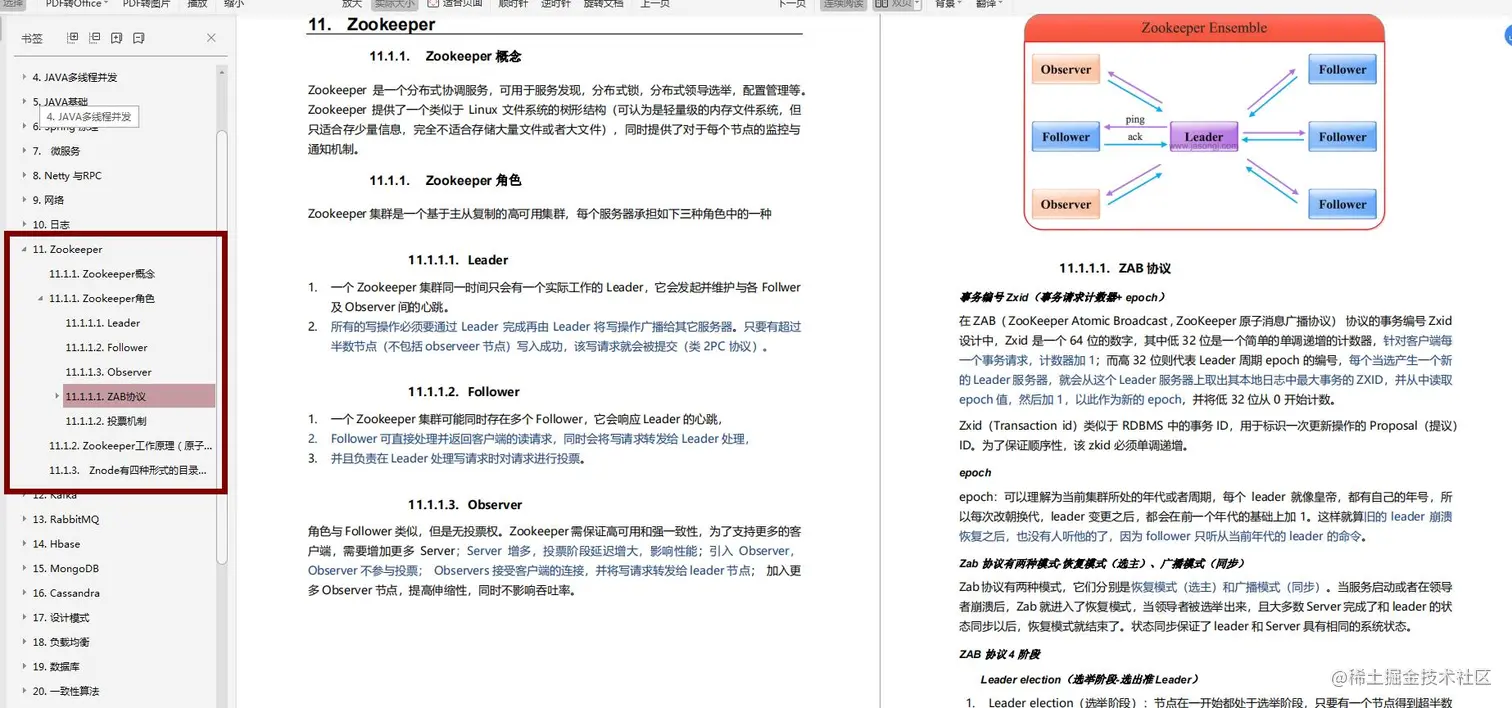
Task: Expand the 19. 数据库 bookmark
Action: (24, 666)
